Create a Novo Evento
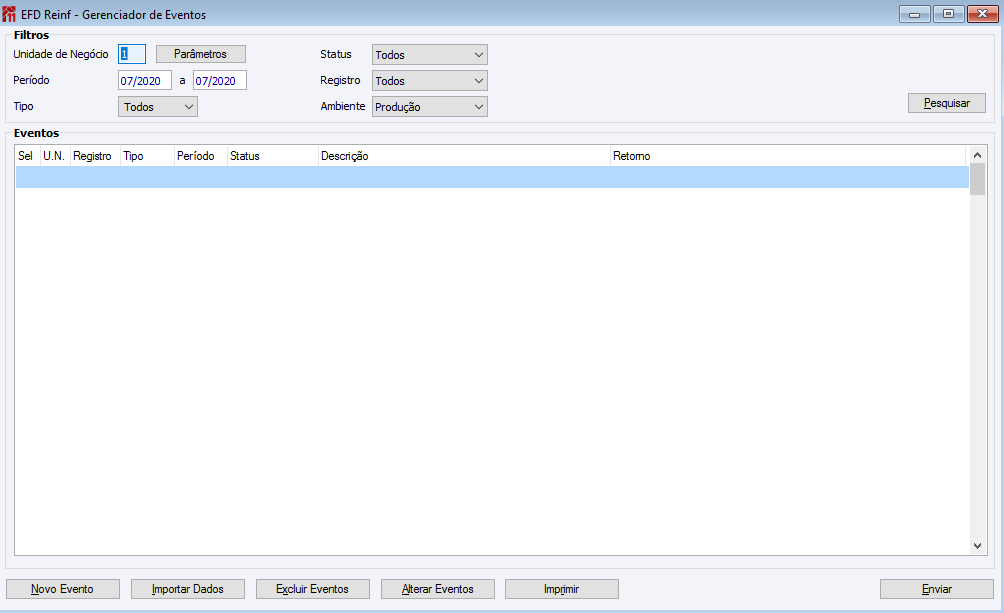1004x613 pixels. point(63,589)
